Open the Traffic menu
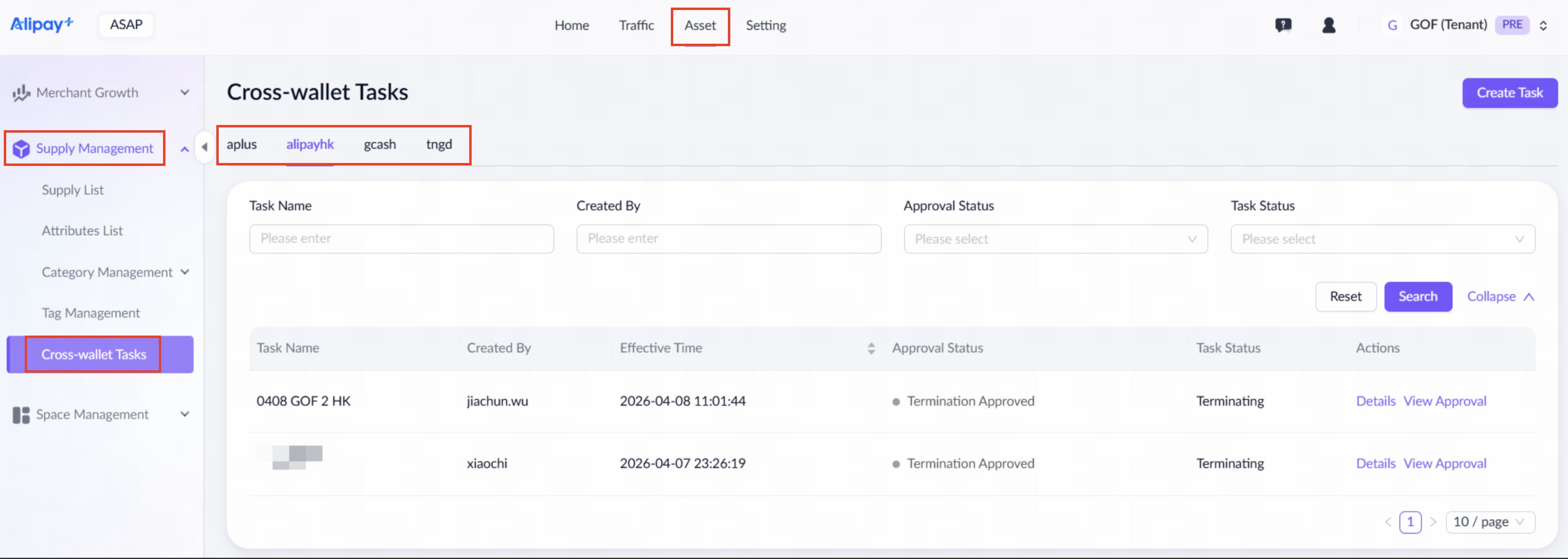Screen dimensions: 1568x559 [636, 25]
